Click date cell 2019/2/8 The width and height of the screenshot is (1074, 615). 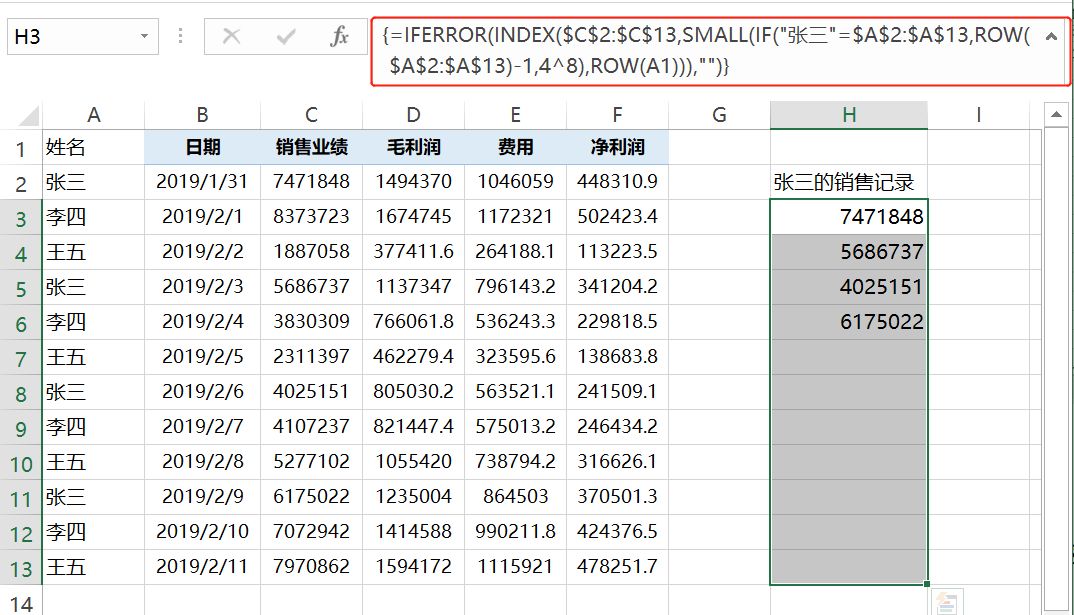(x=202, y=462)
